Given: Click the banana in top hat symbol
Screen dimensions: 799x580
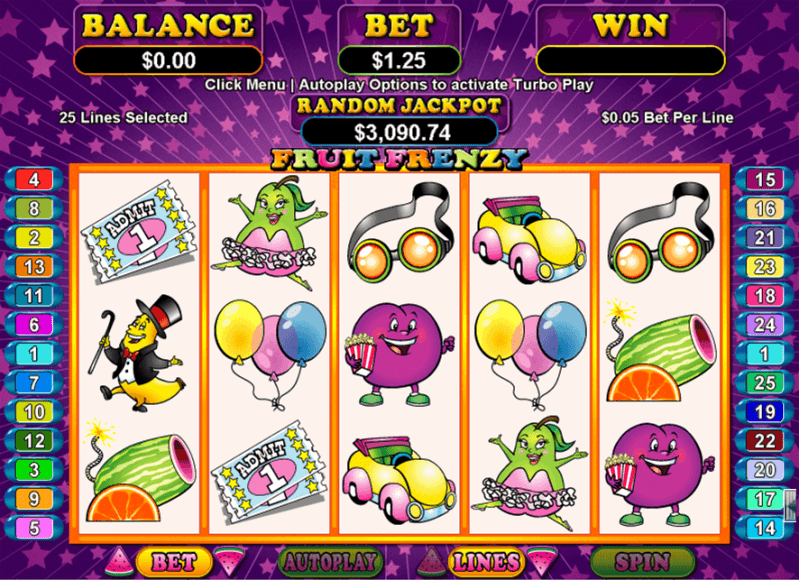Looking at the screenshot, I should [138, 353].
